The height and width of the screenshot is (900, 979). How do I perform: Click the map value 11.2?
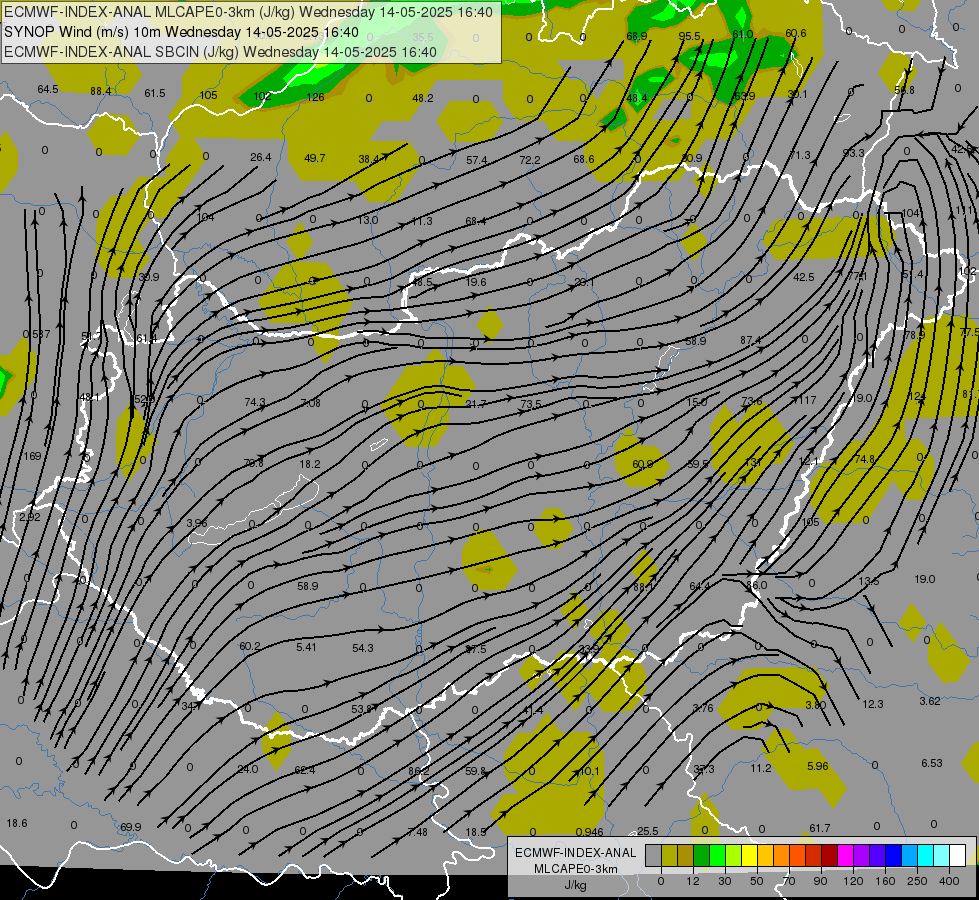761,768
